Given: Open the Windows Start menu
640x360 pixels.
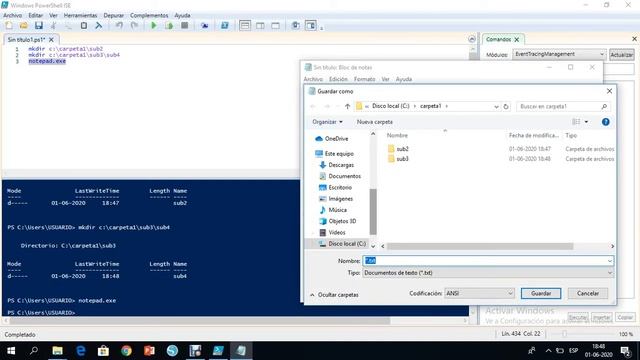Looking at the screenshot, I should click(11, 351).
